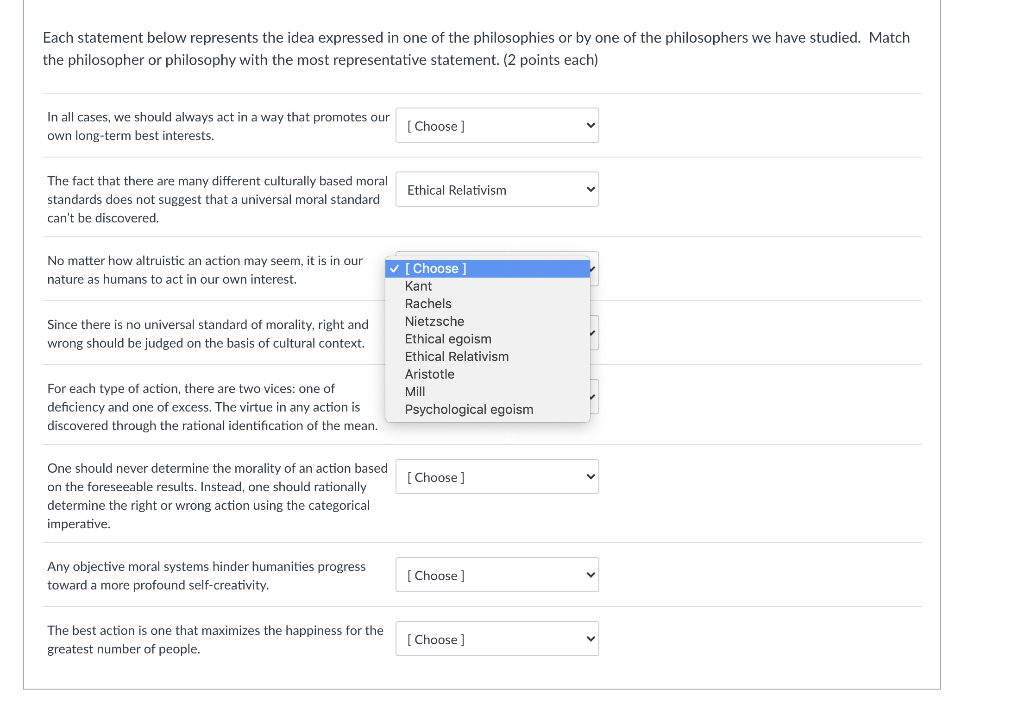Click chevron arrow of last question dropdown
The image size is (1024, 716).
pos(590,639)
